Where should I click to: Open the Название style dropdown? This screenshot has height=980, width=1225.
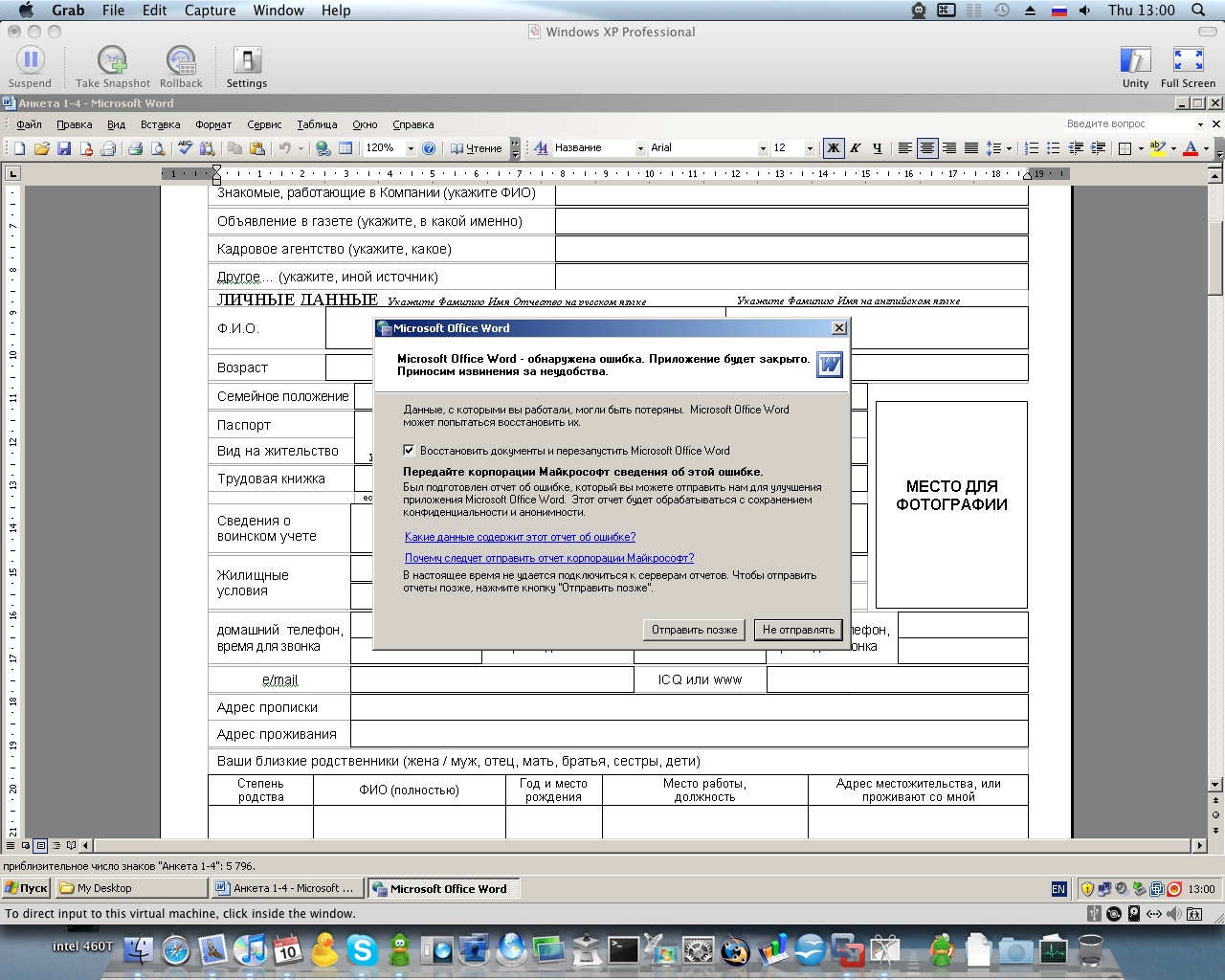pyautogui.click(x=640, y=148)
